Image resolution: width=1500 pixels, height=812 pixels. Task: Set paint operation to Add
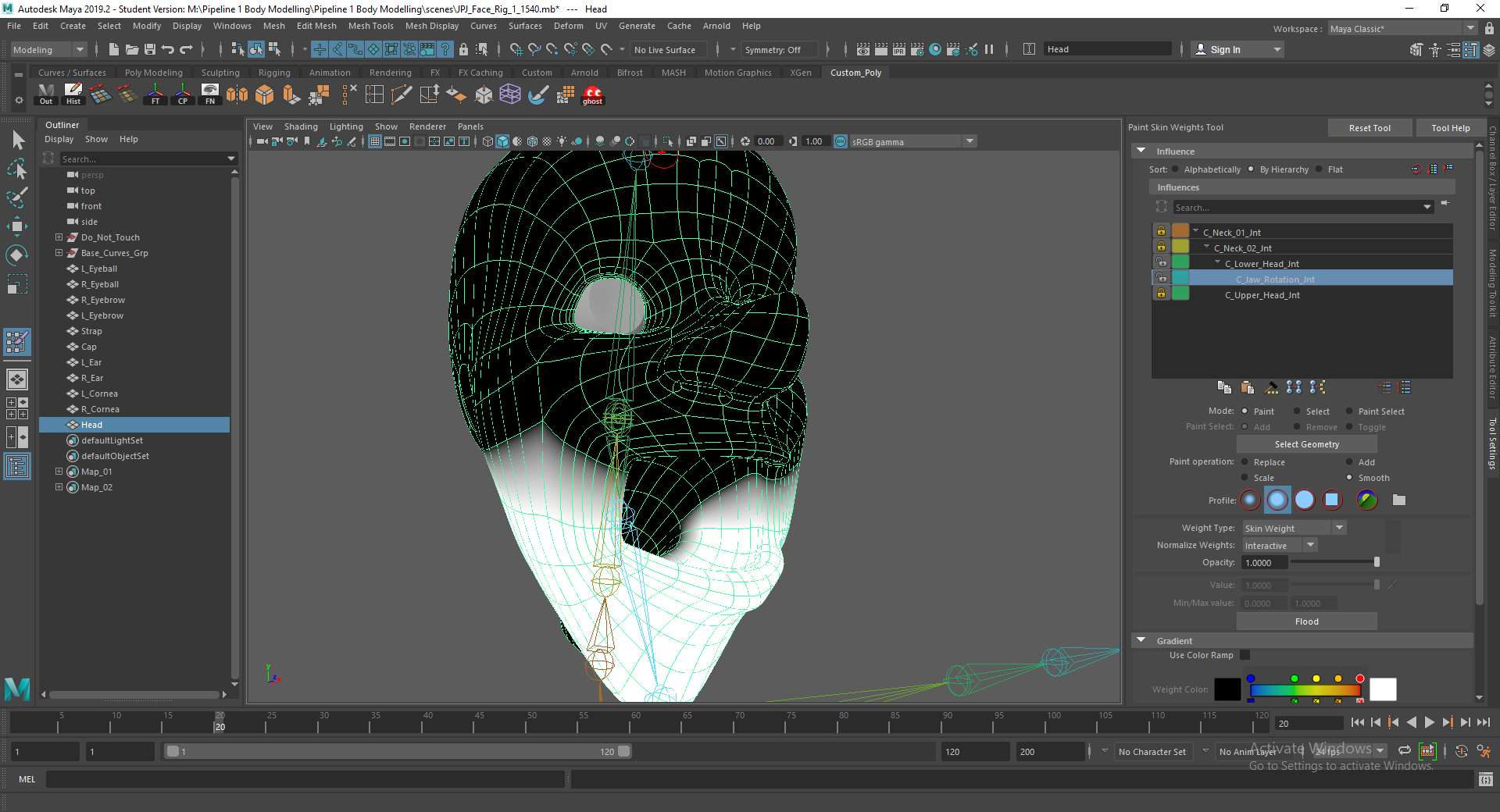tap(1349, 462)
